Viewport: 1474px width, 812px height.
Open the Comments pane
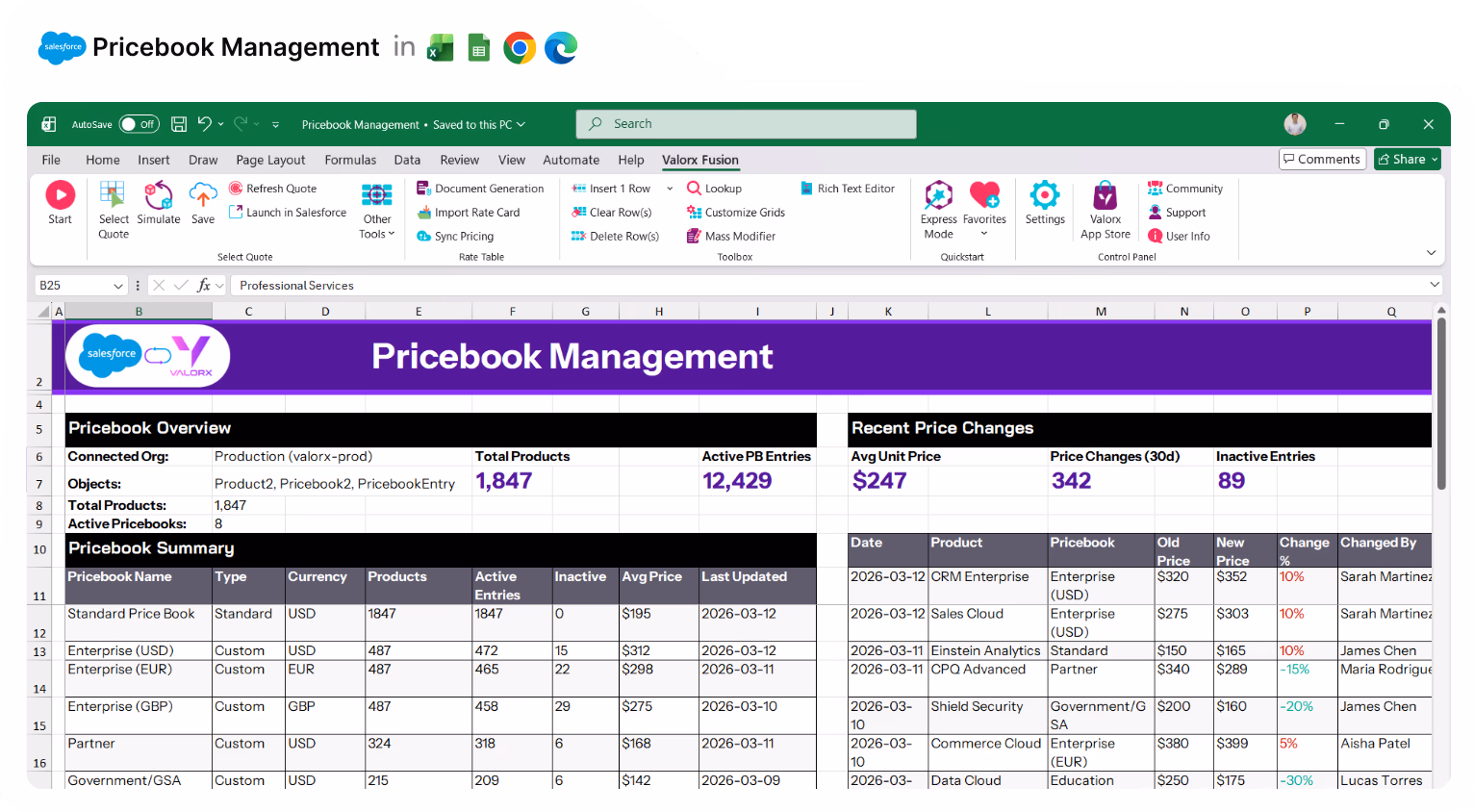click(x=1322, y=159)
